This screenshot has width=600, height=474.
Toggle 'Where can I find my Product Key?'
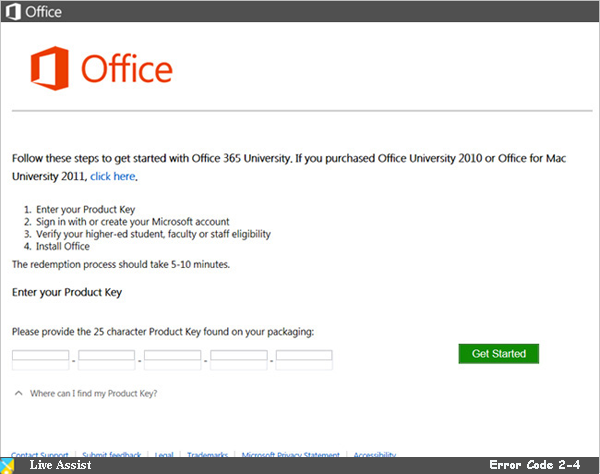[x=94, y=393]
